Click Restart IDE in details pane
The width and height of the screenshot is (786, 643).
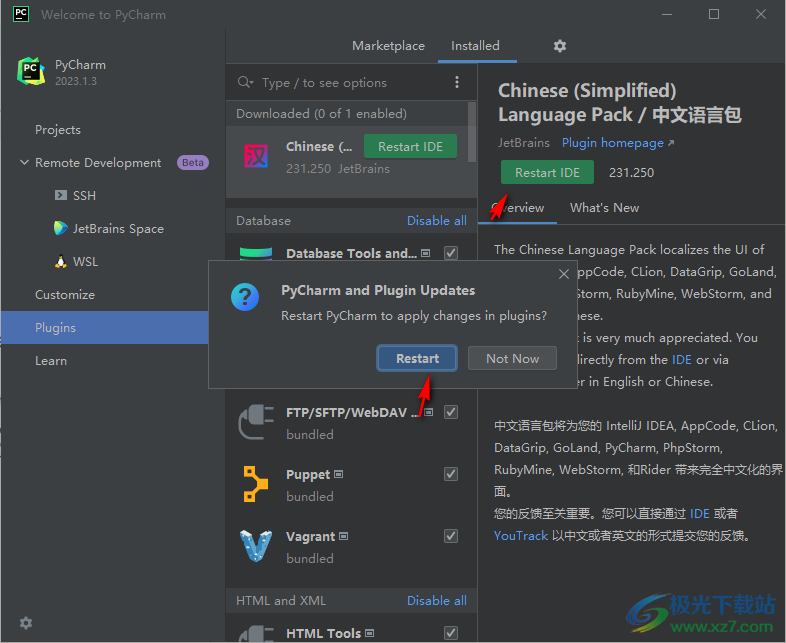[547, 172]
